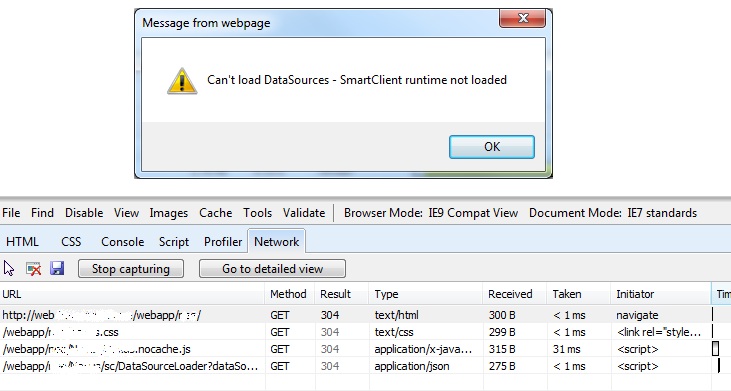The height and width of the screenshot is (391, 731).
Task: Sort by the Type column header
Action: [426, 294]
